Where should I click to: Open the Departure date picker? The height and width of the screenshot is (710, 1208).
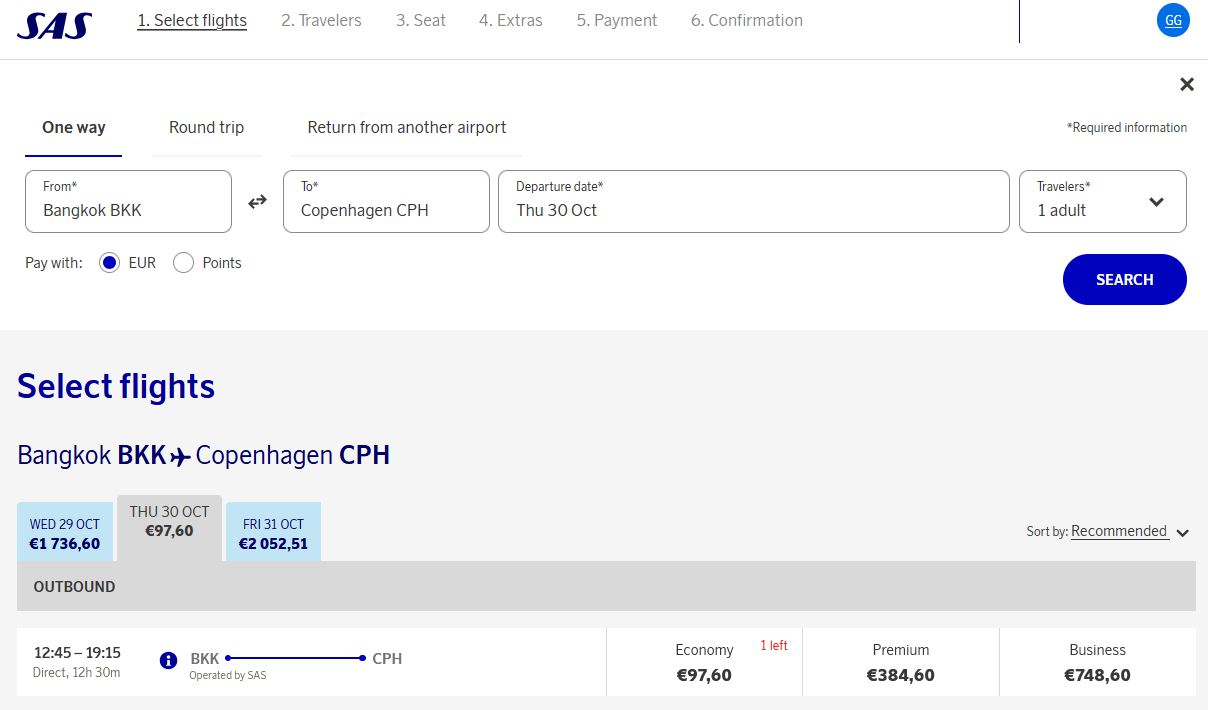[753, 201]
